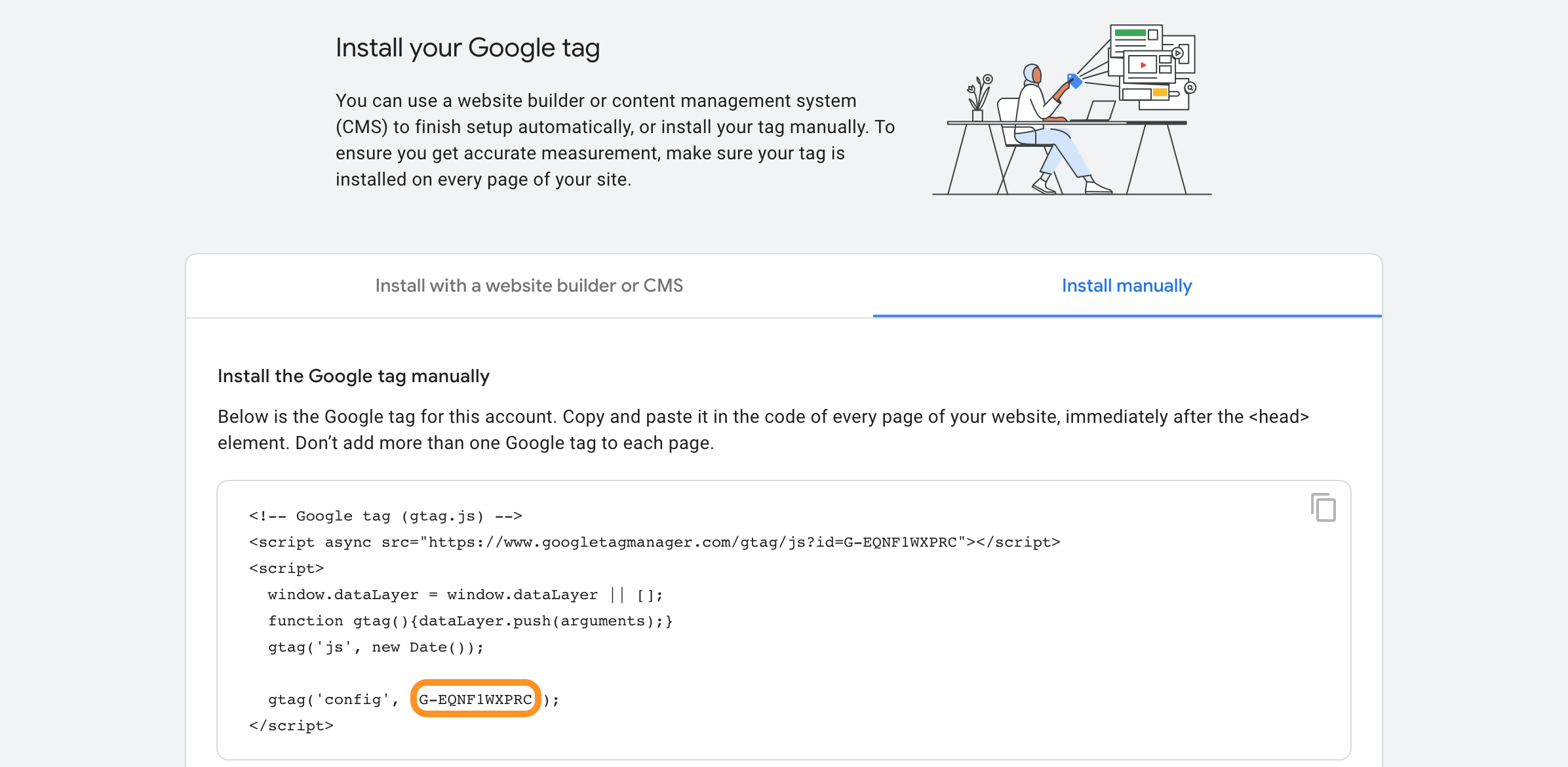Image resolution: width=1568 pixels, height=767 pixels.
Task: Click the Google tag (gtag.js) comment line
Action: (385, 516)
